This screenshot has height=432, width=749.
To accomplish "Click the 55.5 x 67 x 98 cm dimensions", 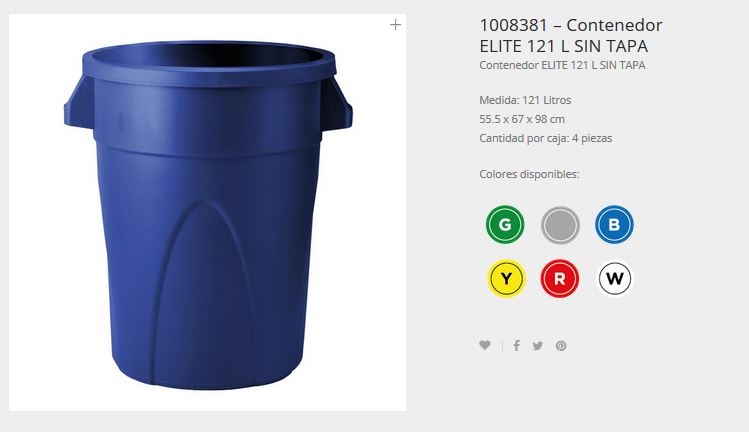I will [522, 119].
